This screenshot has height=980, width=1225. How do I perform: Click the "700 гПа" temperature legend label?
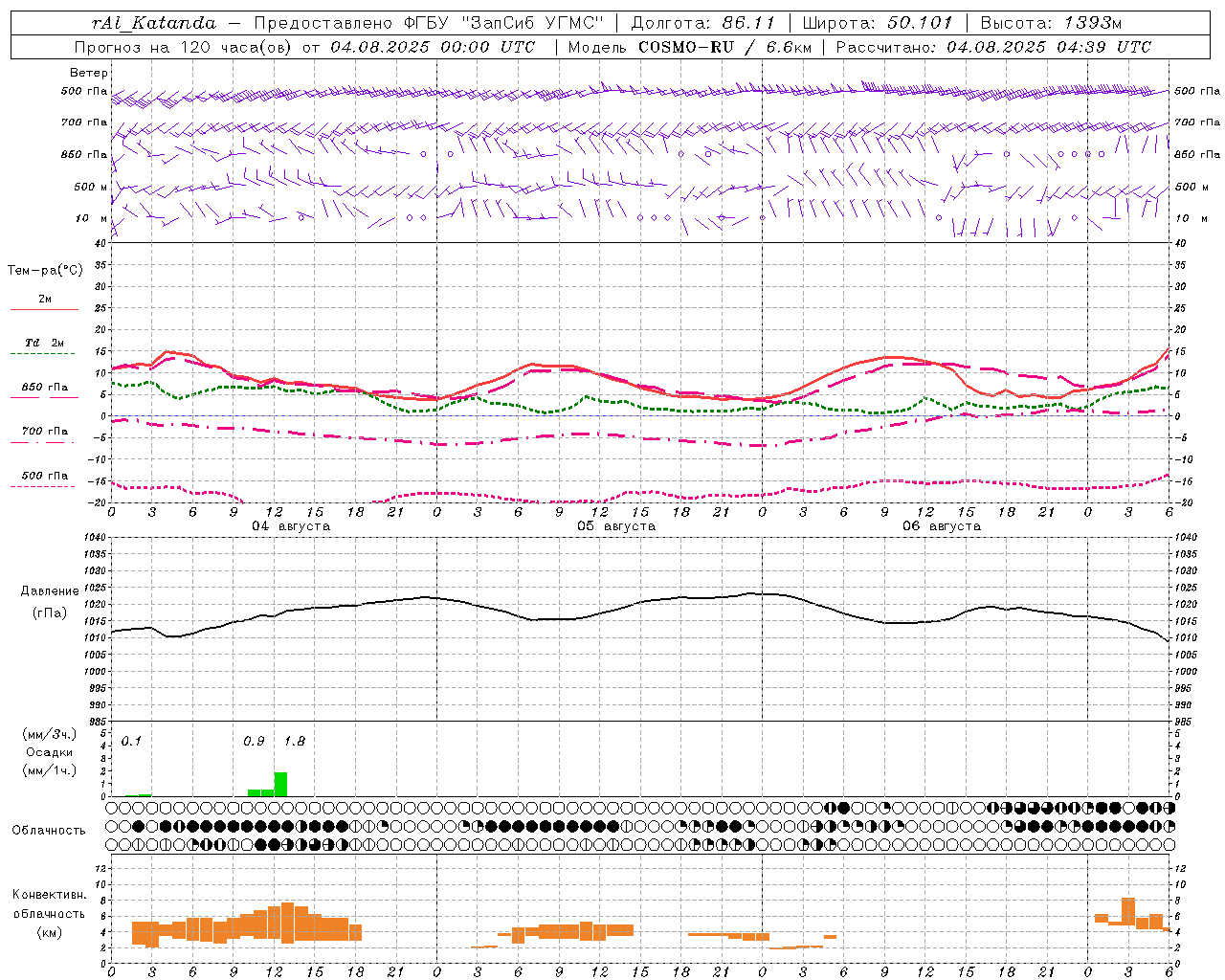coord(45,431)
